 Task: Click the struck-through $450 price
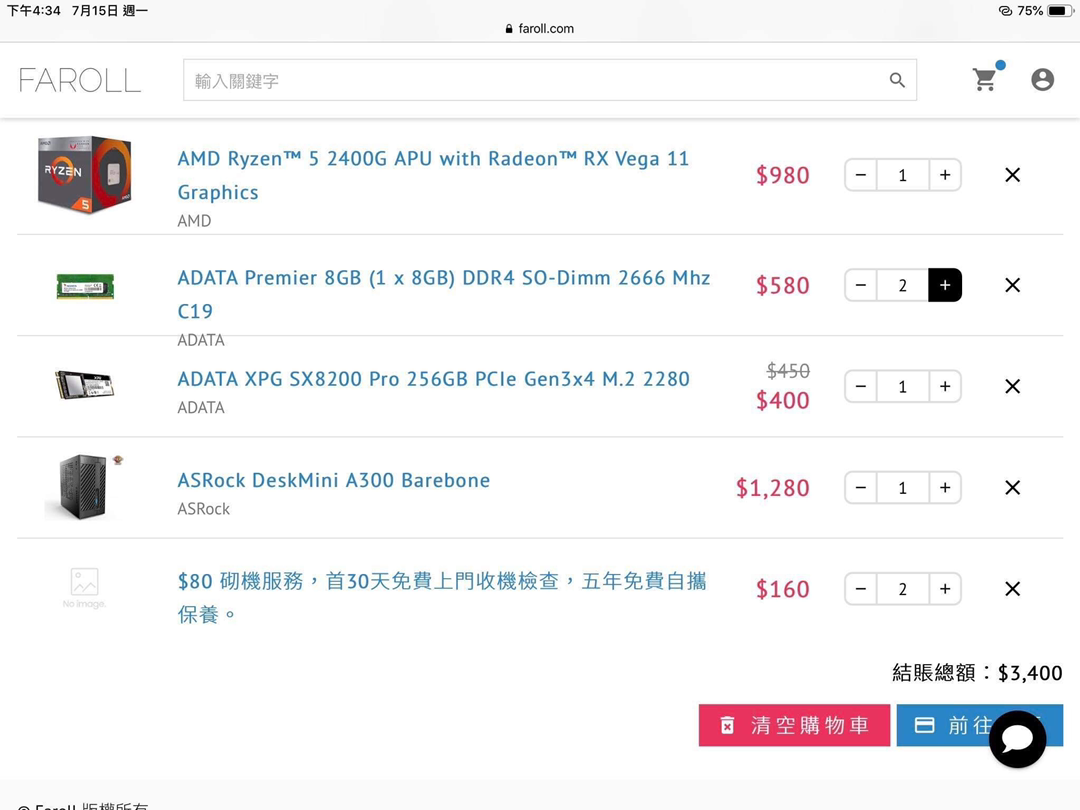click(788, 371)
